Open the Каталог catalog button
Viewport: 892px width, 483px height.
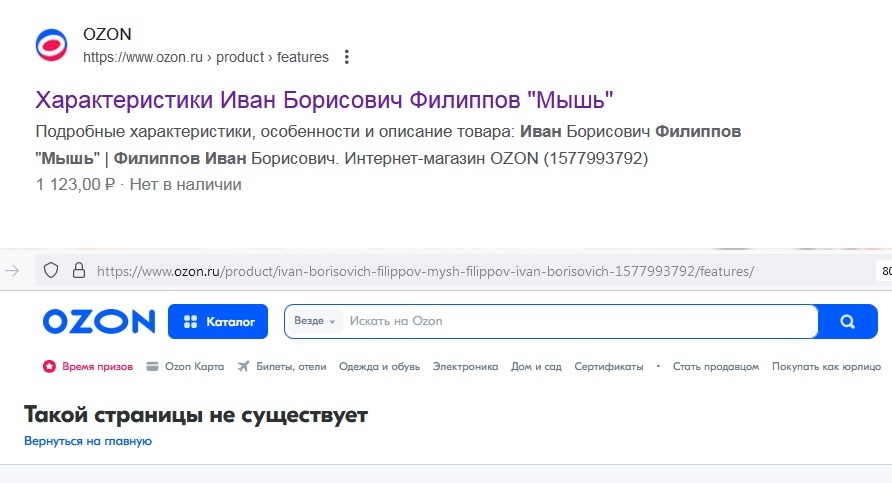(218, 322)
